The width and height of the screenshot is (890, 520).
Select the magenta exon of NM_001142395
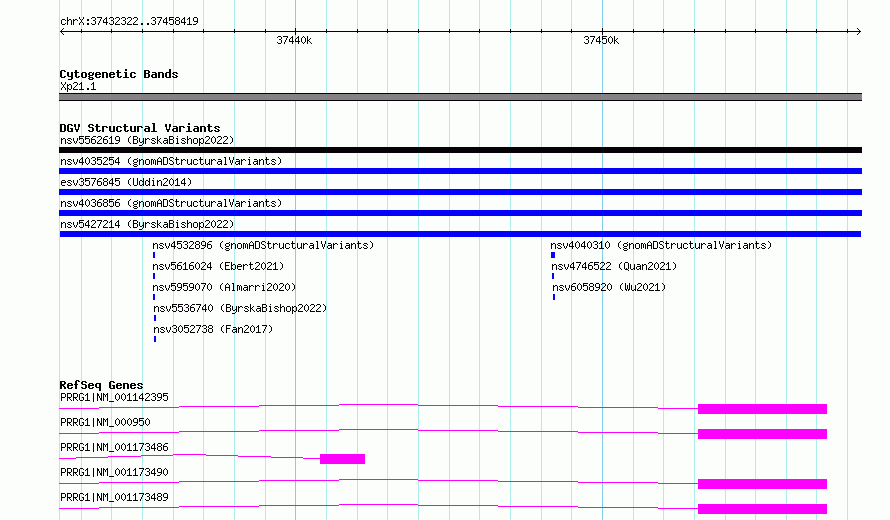[762, 409]
